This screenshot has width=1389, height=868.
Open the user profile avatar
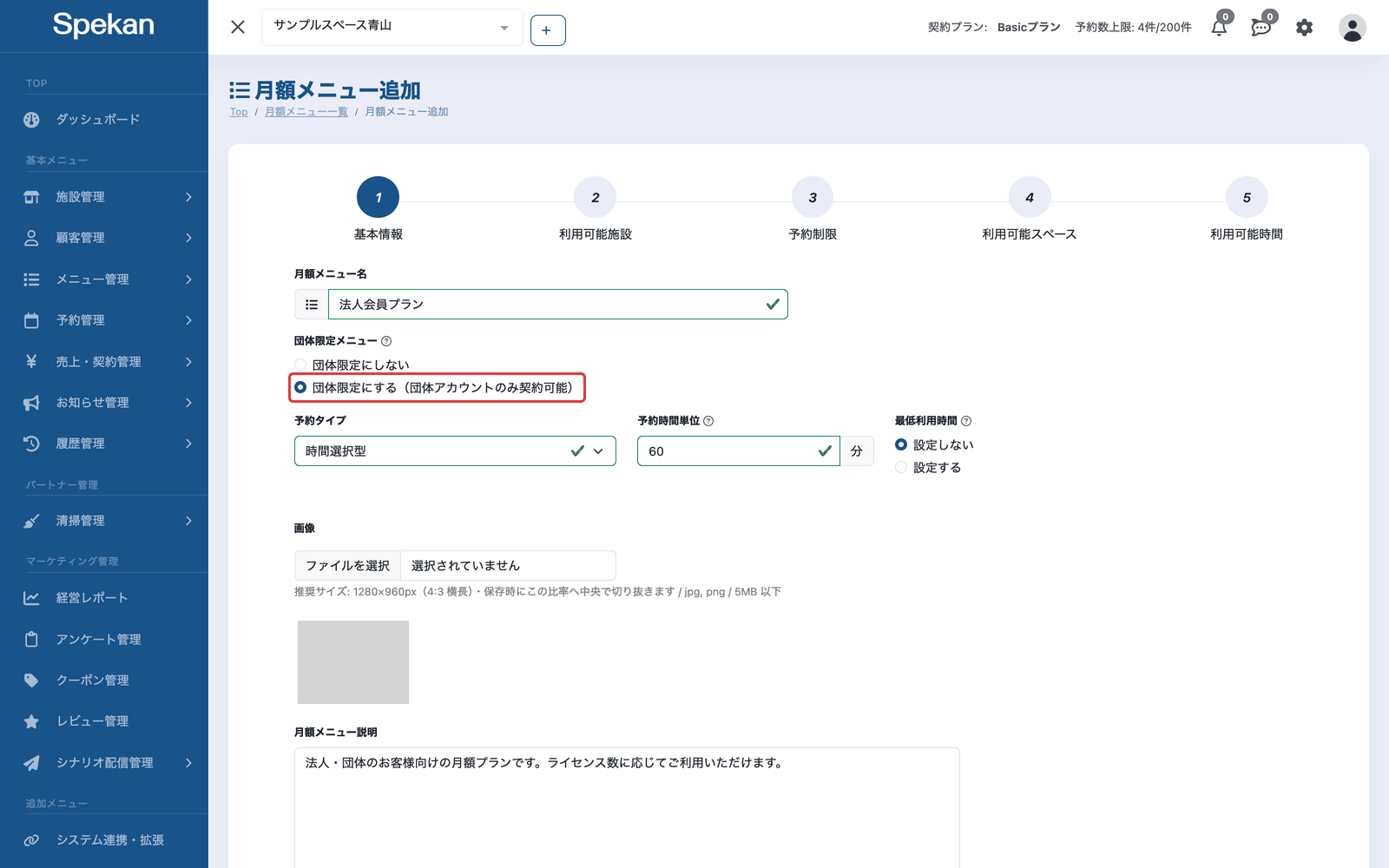tap(1352, 28)
